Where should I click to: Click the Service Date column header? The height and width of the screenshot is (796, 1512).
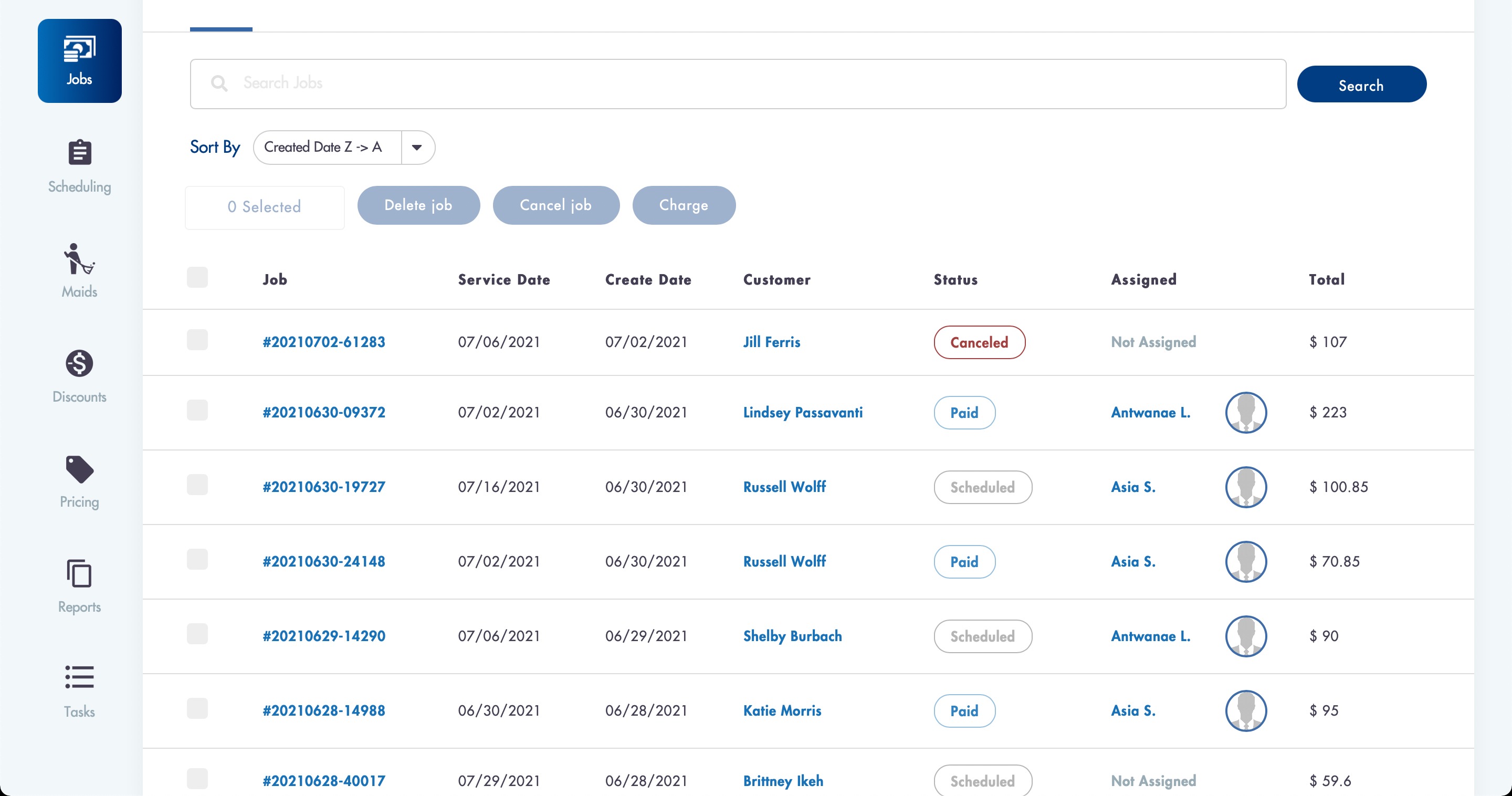[504, 279]
